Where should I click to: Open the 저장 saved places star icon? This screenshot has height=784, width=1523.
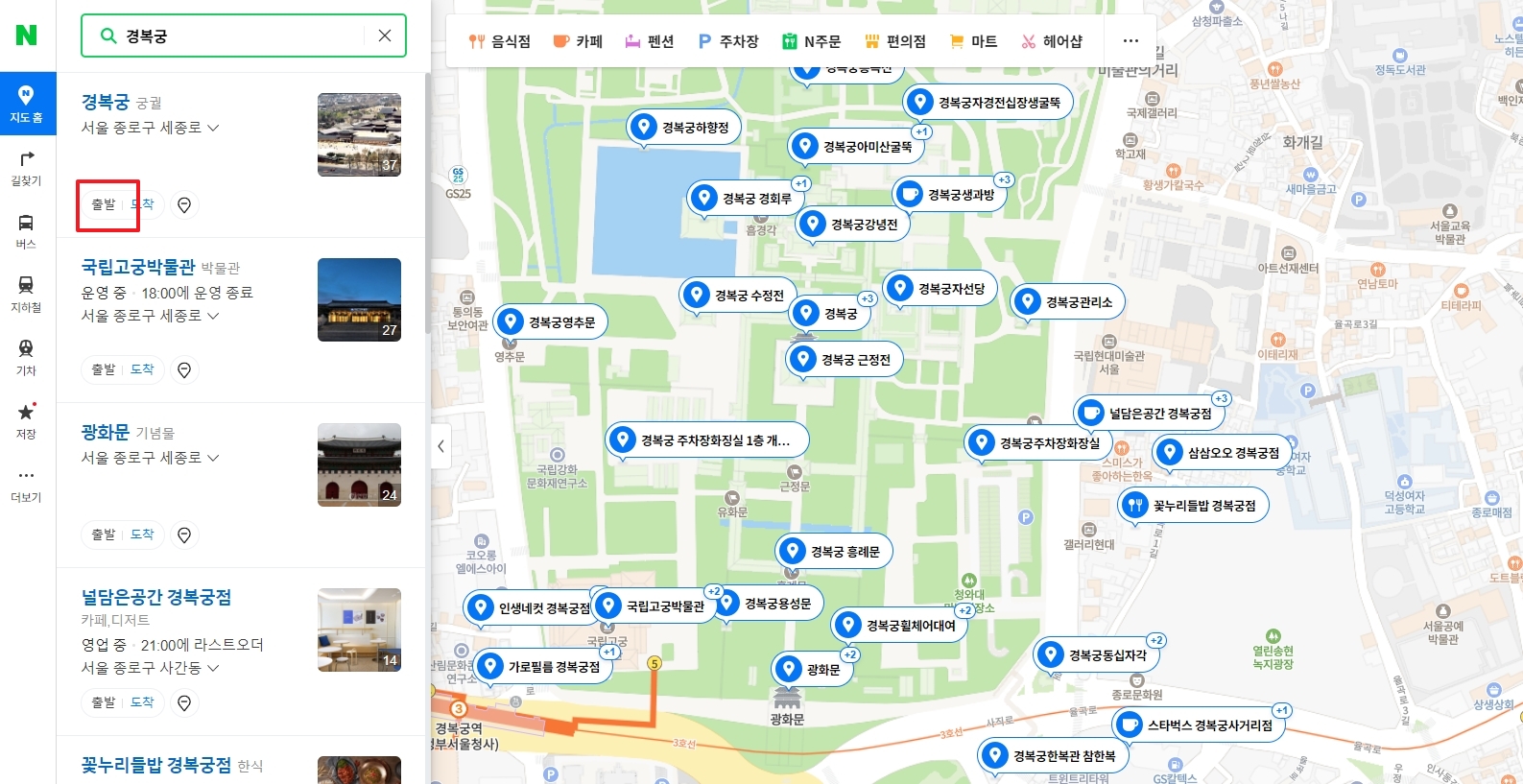(x=27, y=420)
